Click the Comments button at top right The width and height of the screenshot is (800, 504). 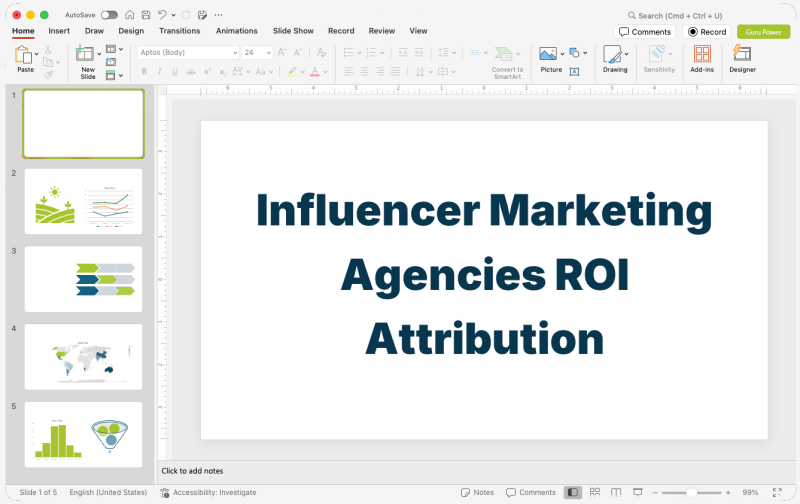pyautogui.click(x=645, y=32)
